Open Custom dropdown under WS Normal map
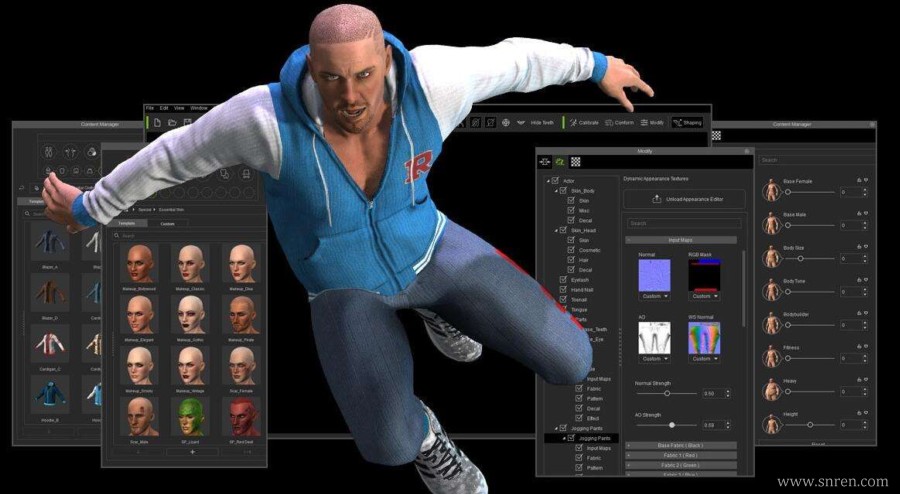Viewport: 900px width, 494px height. 704,359
